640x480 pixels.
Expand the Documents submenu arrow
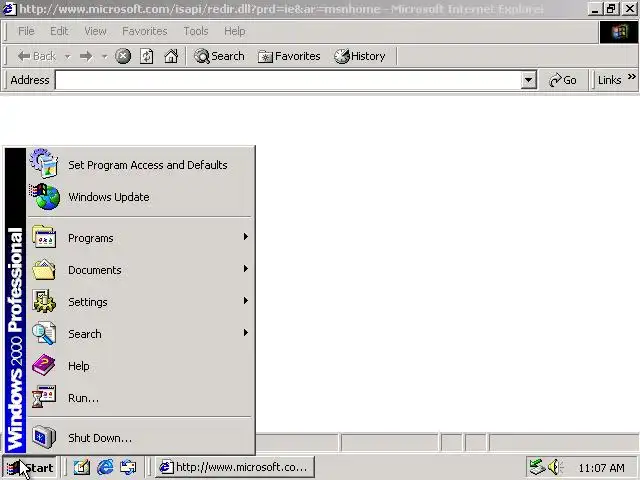[245, 269]
